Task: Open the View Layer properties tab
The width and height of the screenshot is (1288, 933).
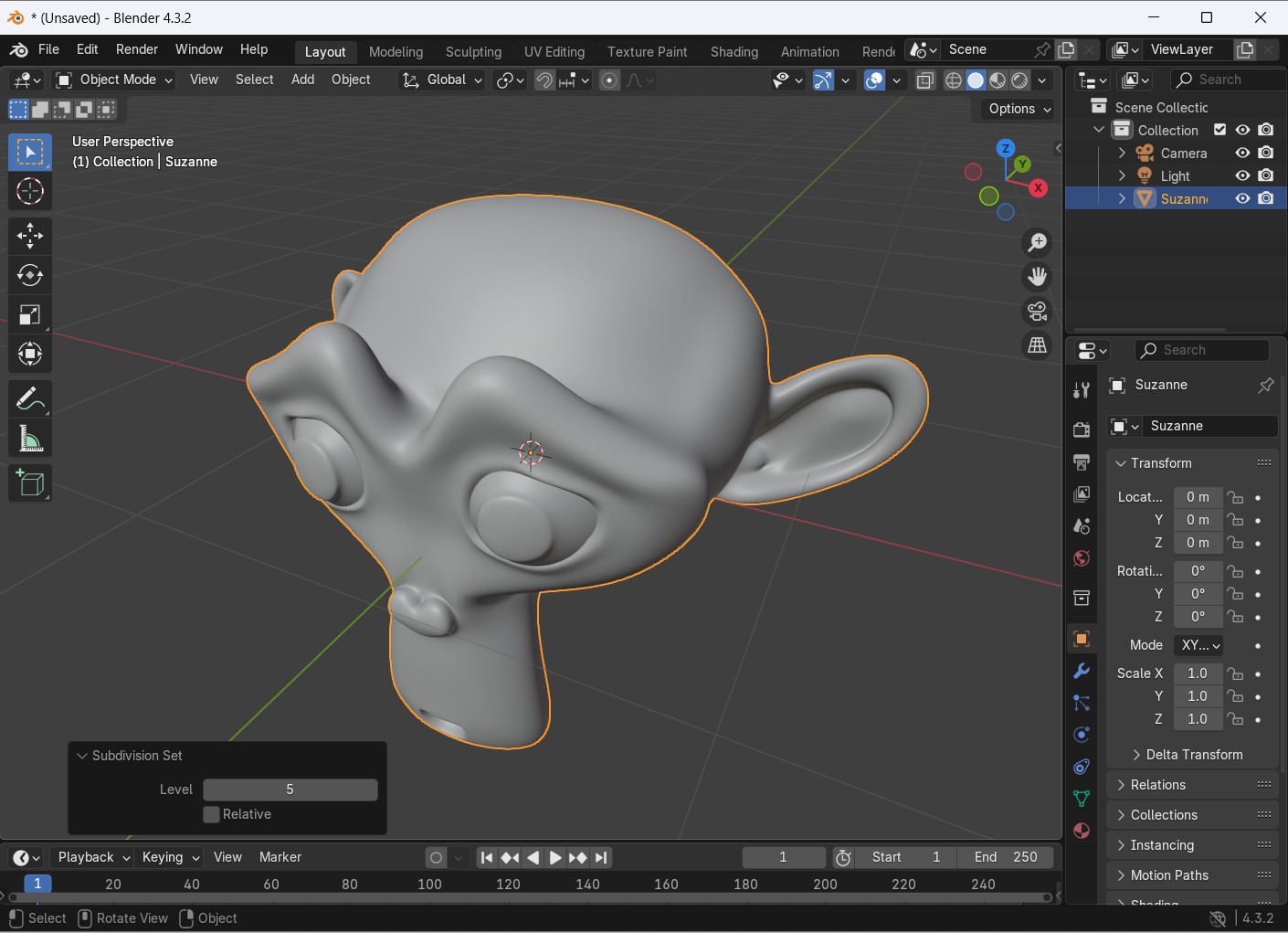Action: click(1082, 494)
